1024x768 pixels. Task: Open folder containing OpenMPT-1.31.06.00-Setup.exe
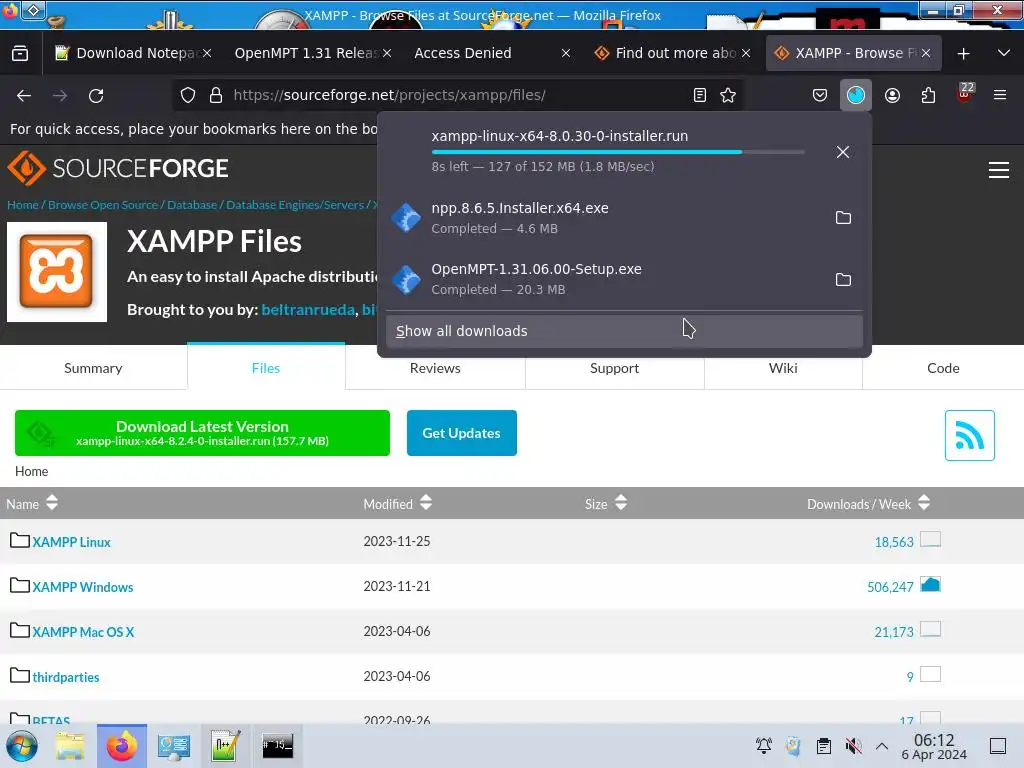click(x=843, y=280)
